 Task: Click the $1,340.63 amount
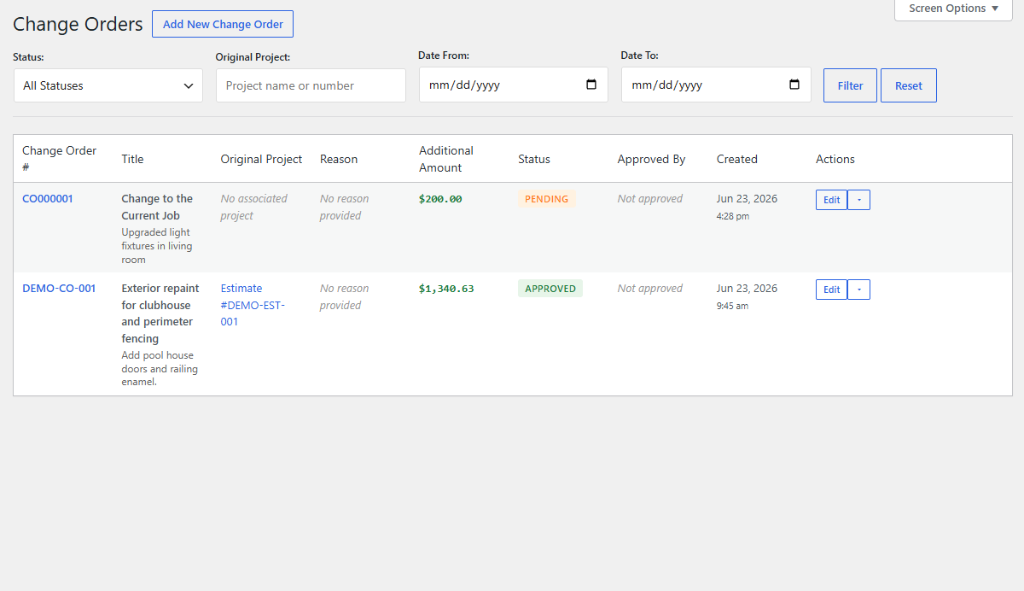click(446, 289)
